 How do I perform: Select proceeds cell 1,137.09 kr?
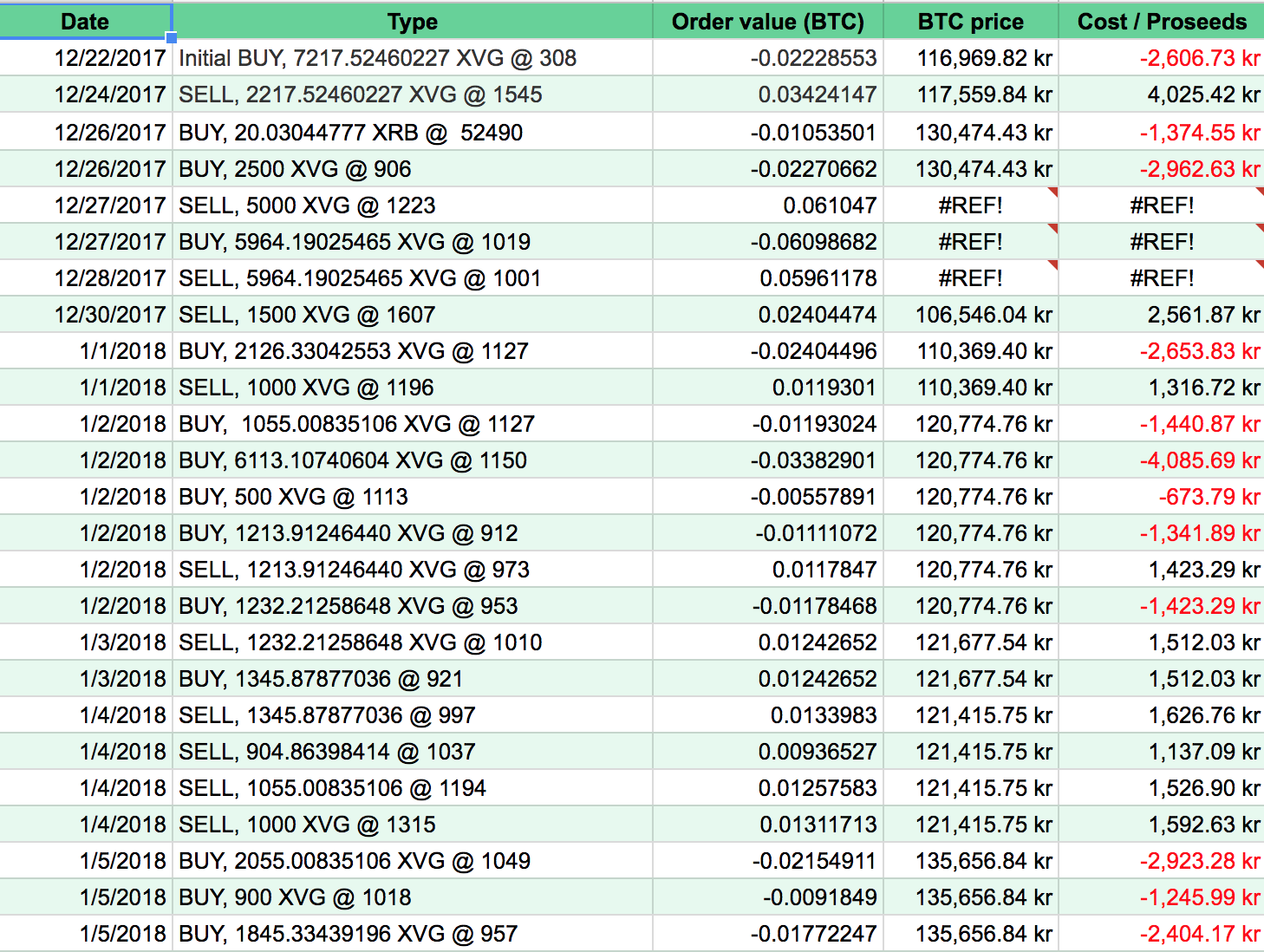coord(1162,752)
